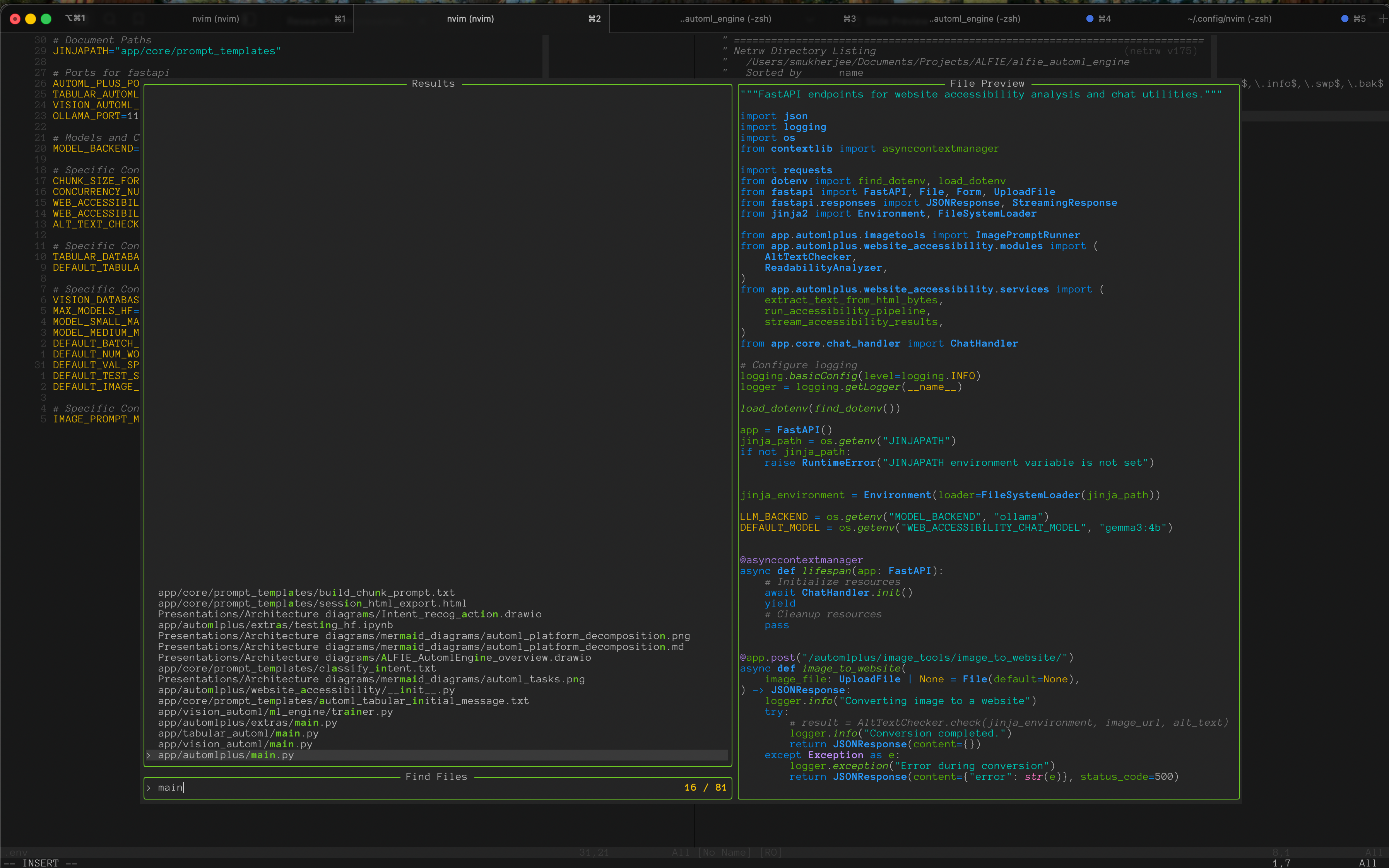1389x868 pixels.
Task: Switch to the ~/.config/nvim zsh tab
Action: (x=1229, y=18)
